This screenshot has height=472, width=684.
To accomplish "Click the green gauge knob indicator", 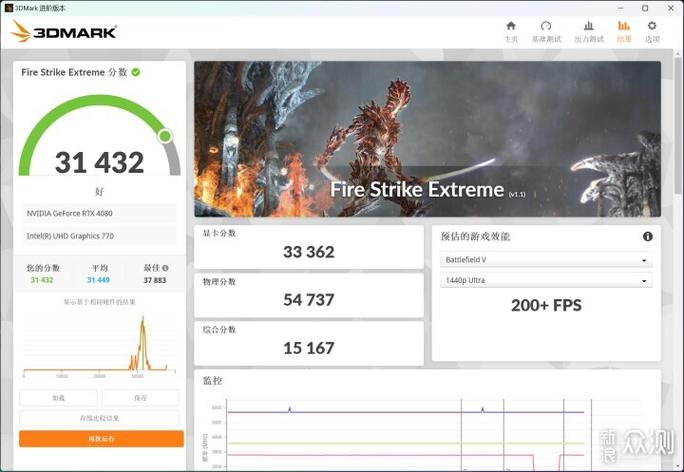I will point(165,136).
